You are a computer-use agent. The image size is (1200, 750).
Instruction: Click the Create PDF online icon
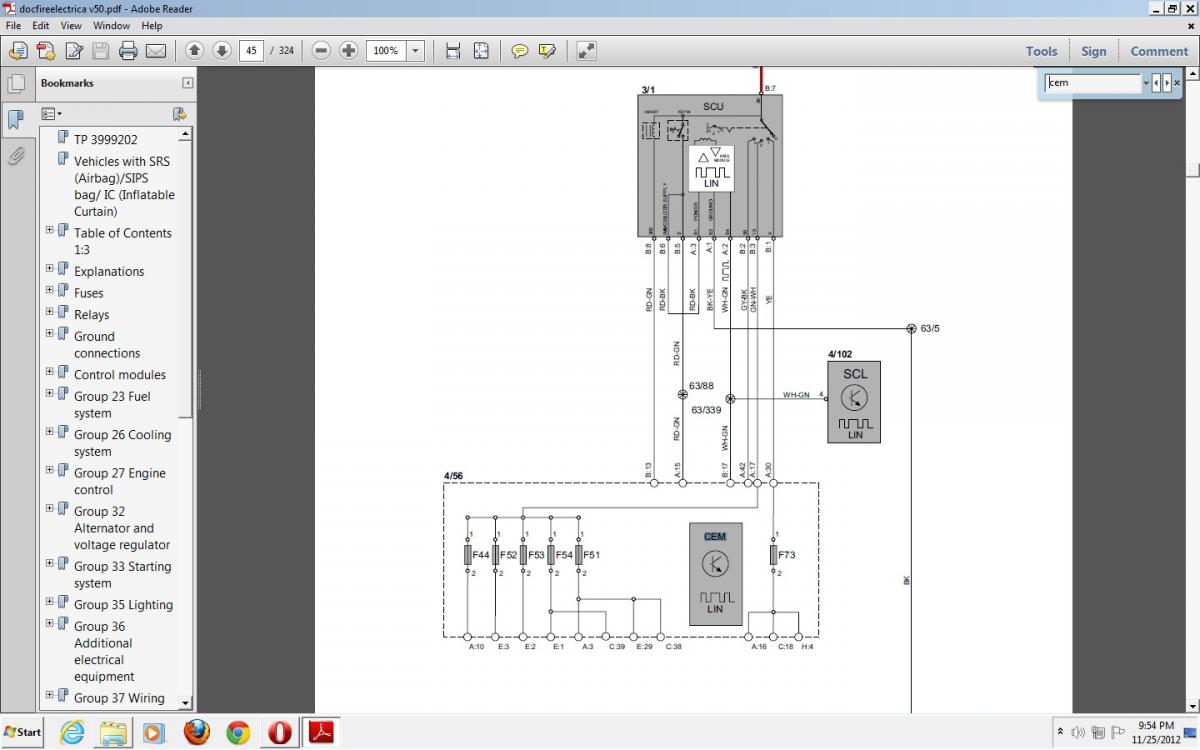point(45,50)
